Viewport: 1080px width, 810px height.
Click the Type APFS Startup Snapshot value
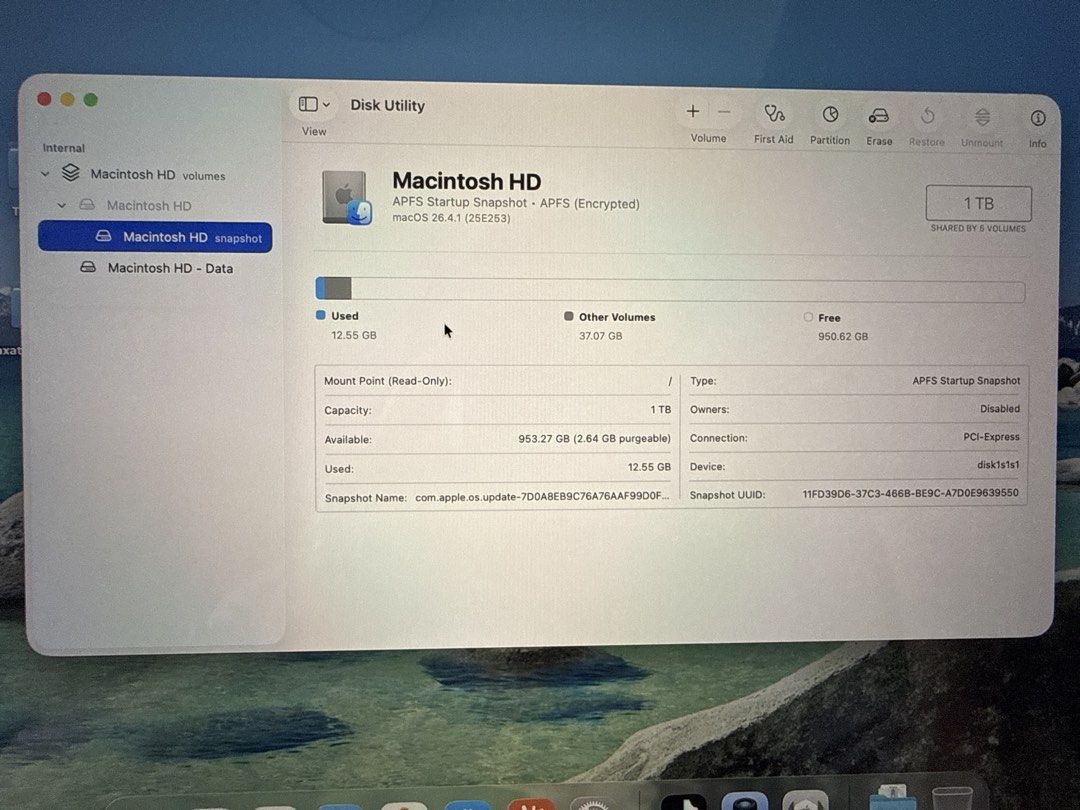coord(966,380)
